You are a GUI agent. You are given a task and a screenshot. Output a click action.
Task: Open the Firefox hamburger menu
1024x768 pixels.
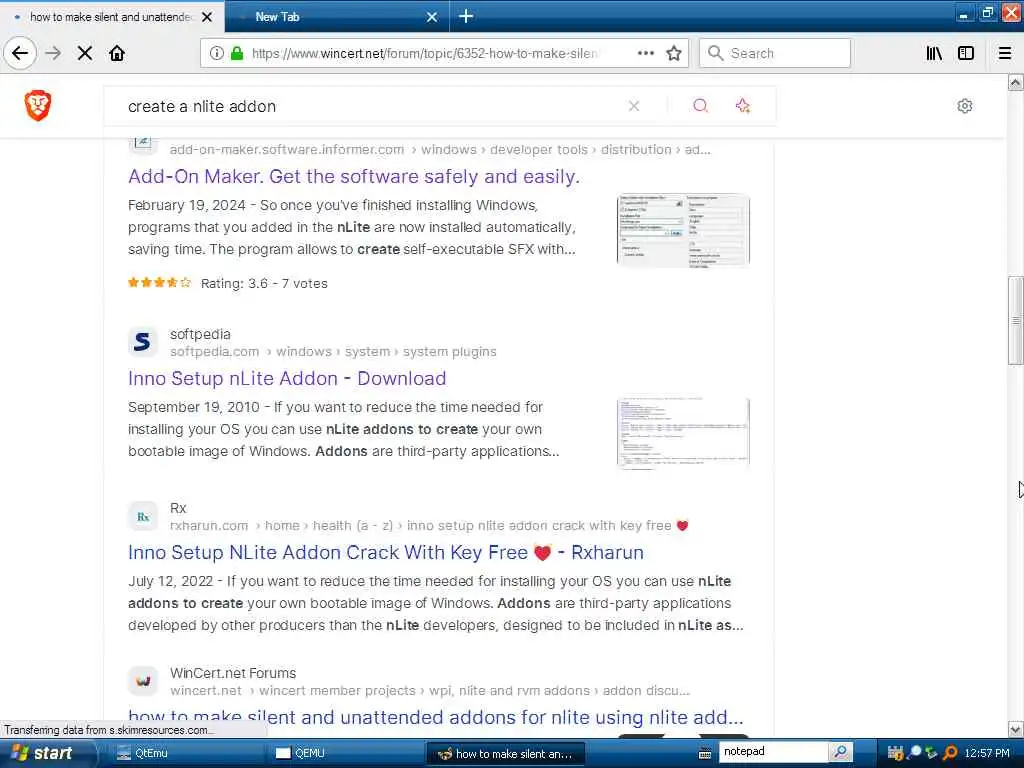[x=1004, y=53]
